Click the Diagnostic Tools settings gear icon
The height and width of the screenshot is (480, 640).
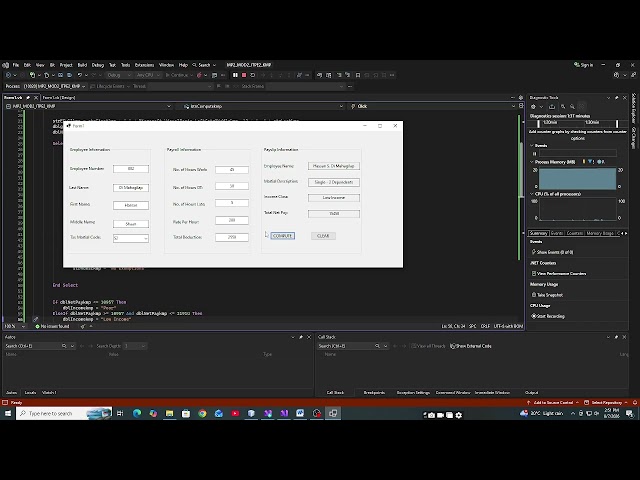pos(533,107)
